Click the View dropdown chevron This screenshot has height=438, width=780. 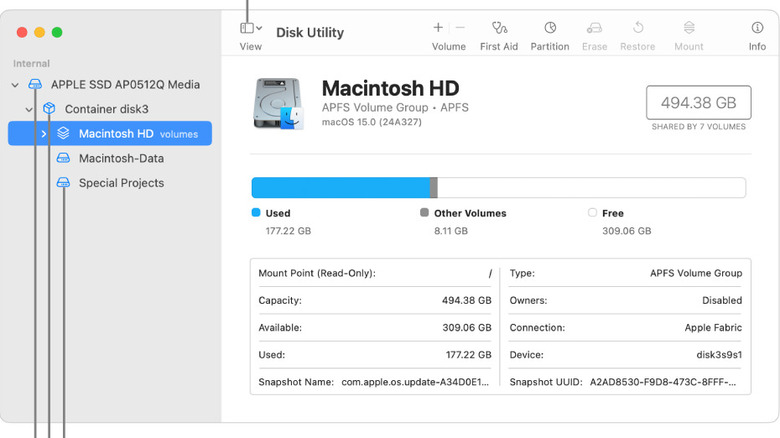[x=259, y=28]
